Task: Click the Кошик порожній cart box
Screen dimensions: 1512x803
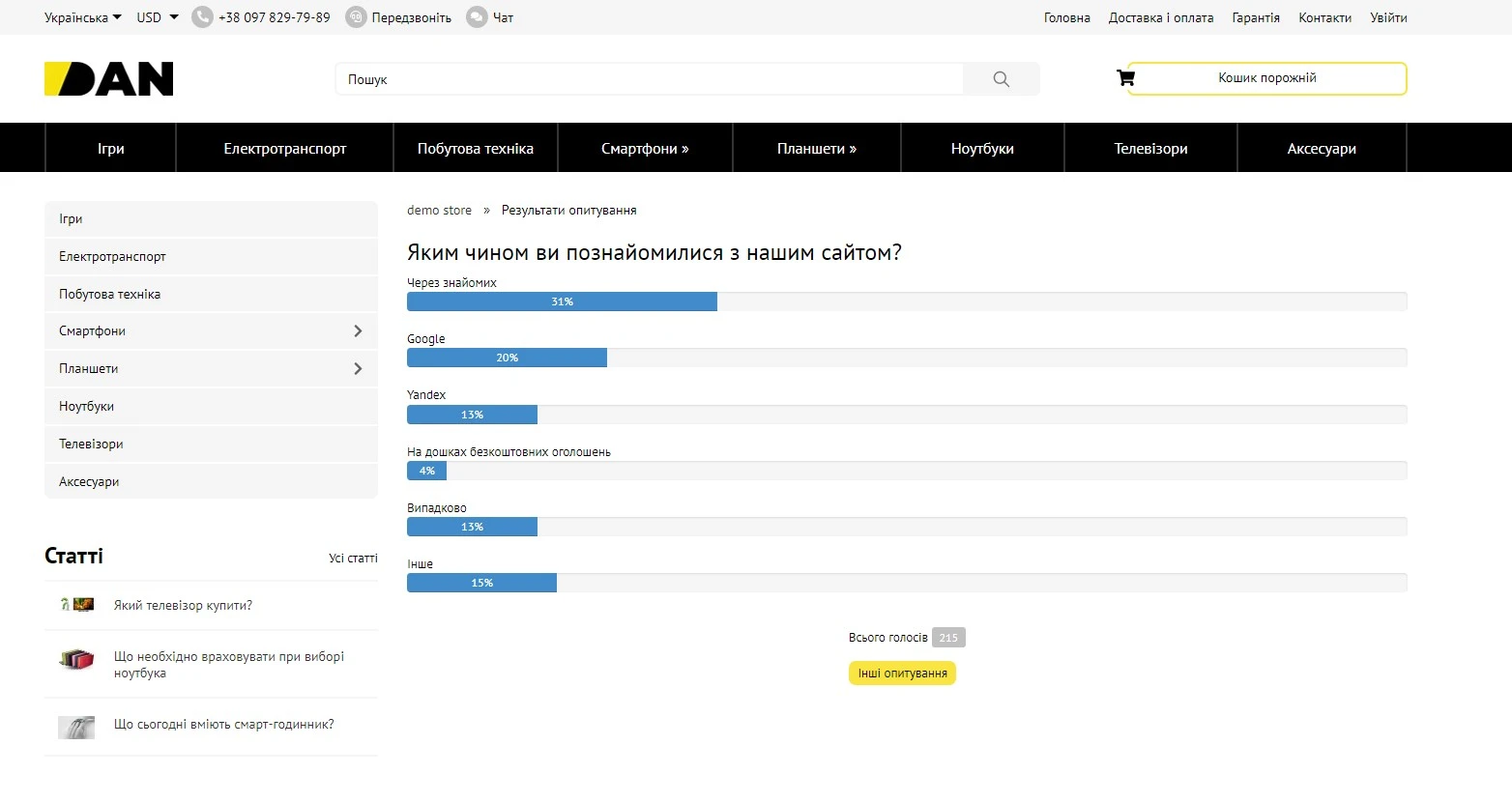Action: click(1266, 78)
